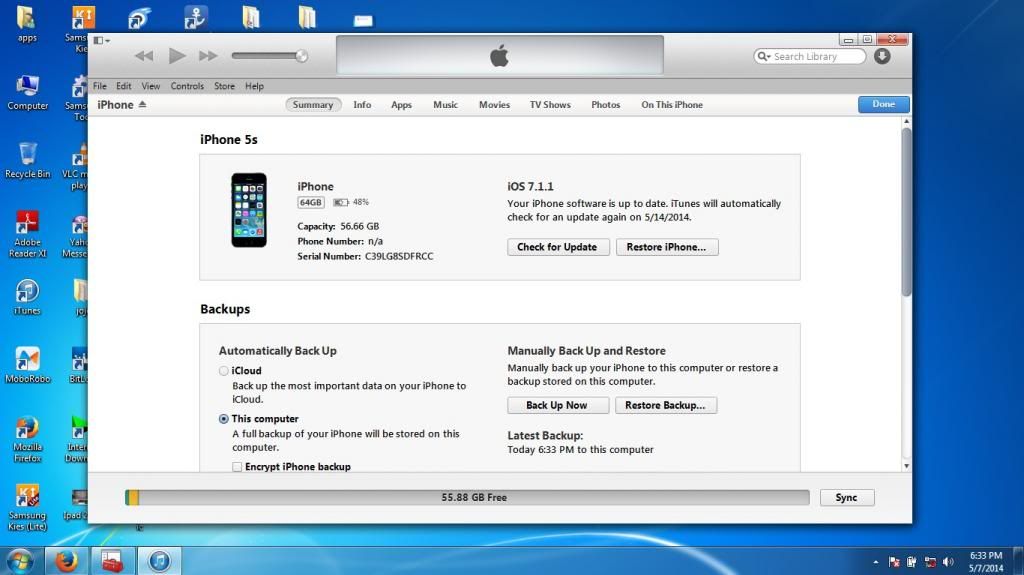Click the battery level icon
Image resolution: width=1024 pixels, height=575 pixels.
tap(340, 203)
